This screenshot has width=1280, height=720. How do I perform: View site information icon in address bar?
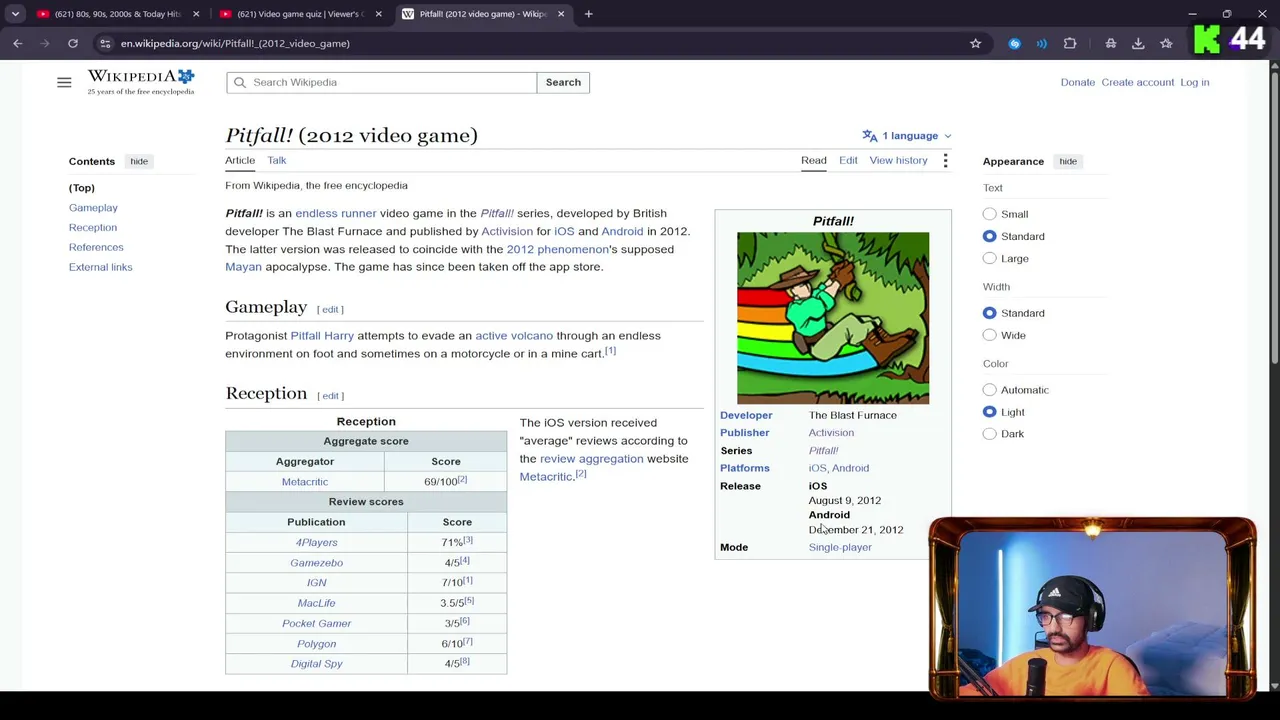point(105,43)
